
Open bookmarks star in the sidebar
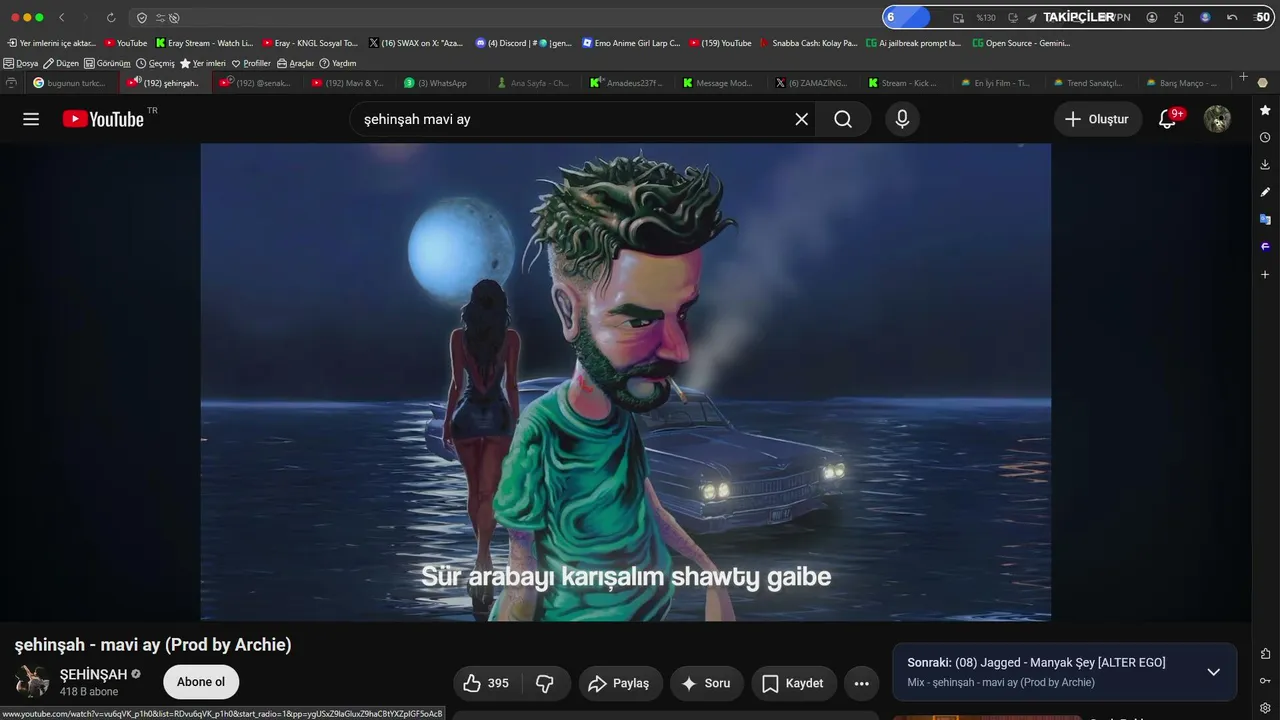point(1265,110)
